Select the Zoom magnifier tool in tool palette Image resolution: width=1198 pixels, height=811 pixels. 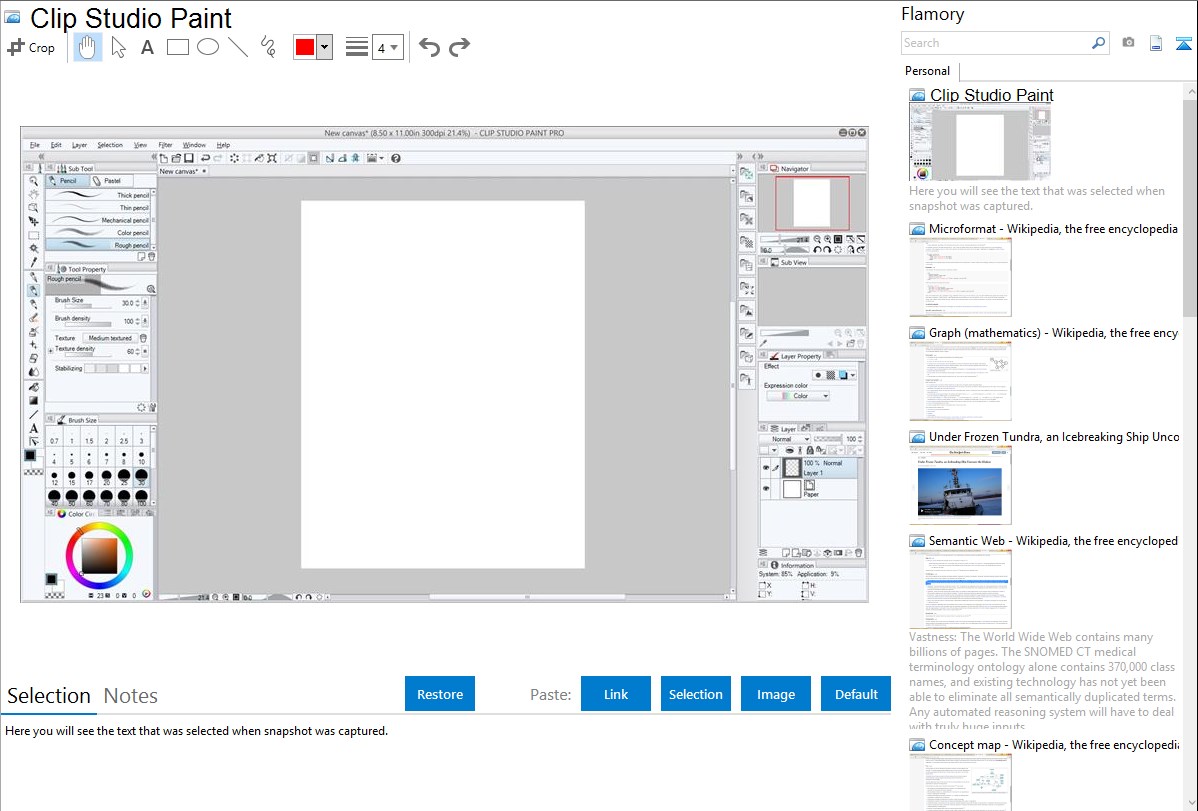[34, 181]
